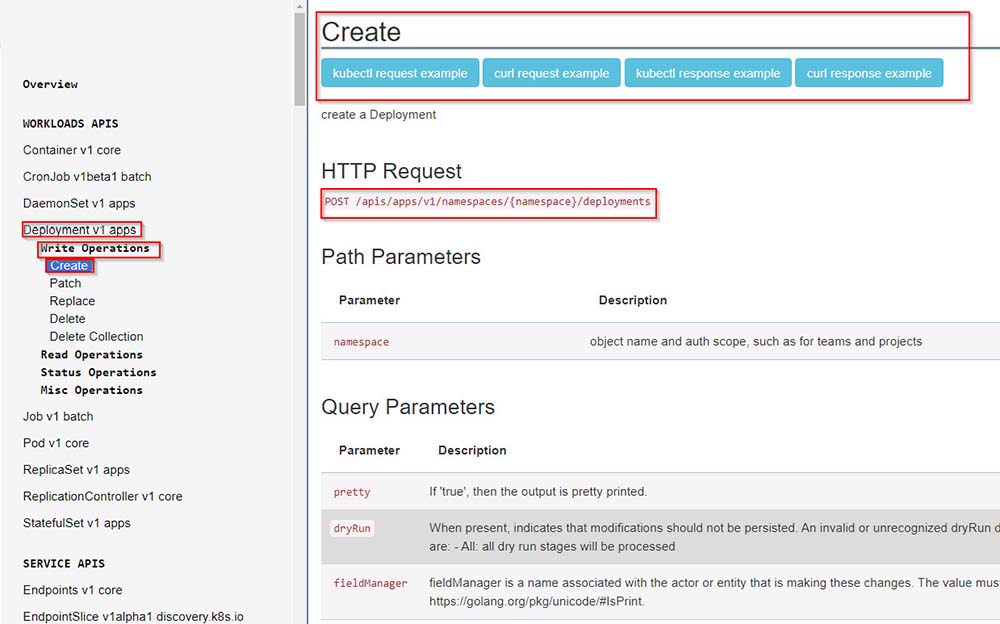Expand Write Operations group
Viewport: 1000px width, 624px height.
(x=95, y=248)
